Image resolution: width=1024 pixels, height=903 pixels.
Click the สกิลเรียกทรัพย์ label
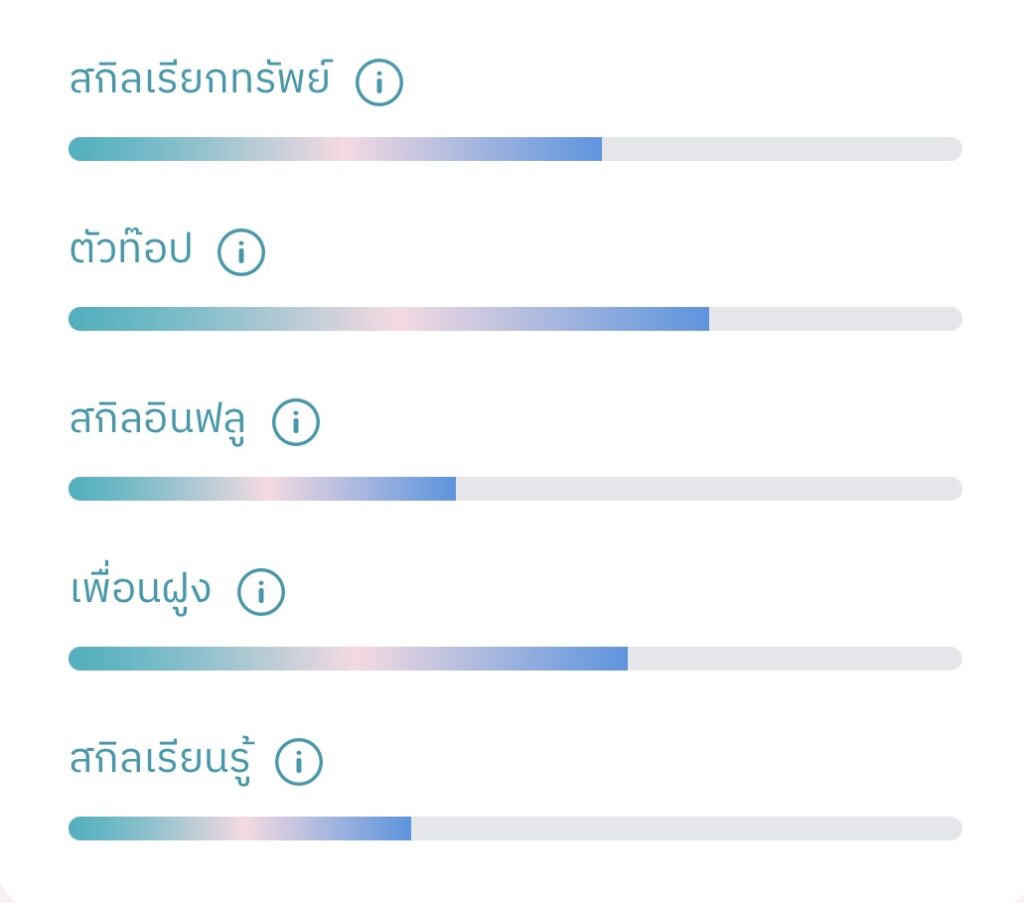[200, 81]
